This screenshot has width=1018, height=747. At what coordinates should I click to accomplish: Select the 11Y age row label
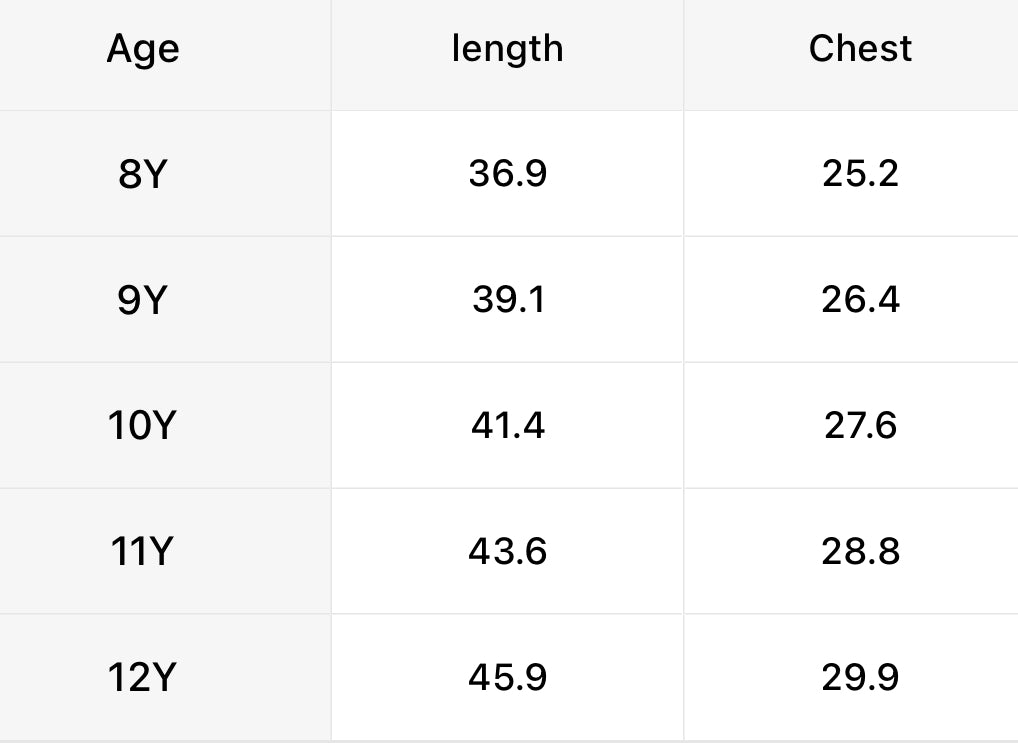point(142,552)
